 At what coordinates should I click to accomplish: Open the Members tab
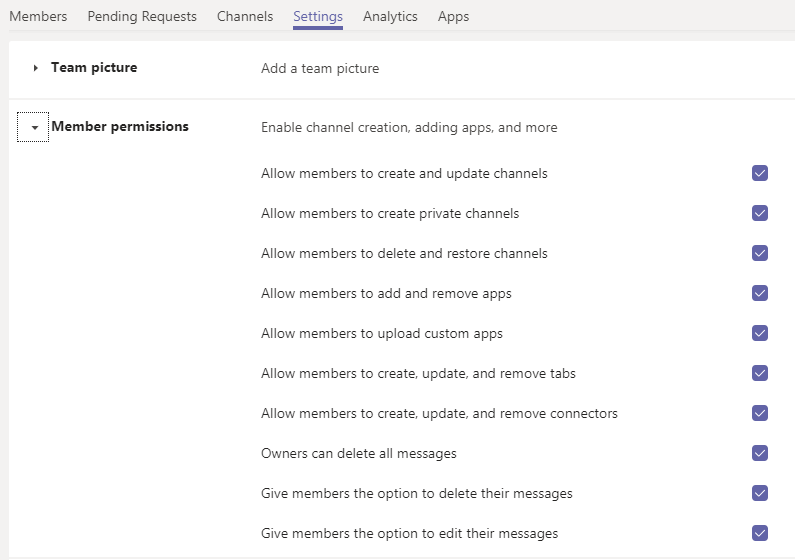click(38, 17)
